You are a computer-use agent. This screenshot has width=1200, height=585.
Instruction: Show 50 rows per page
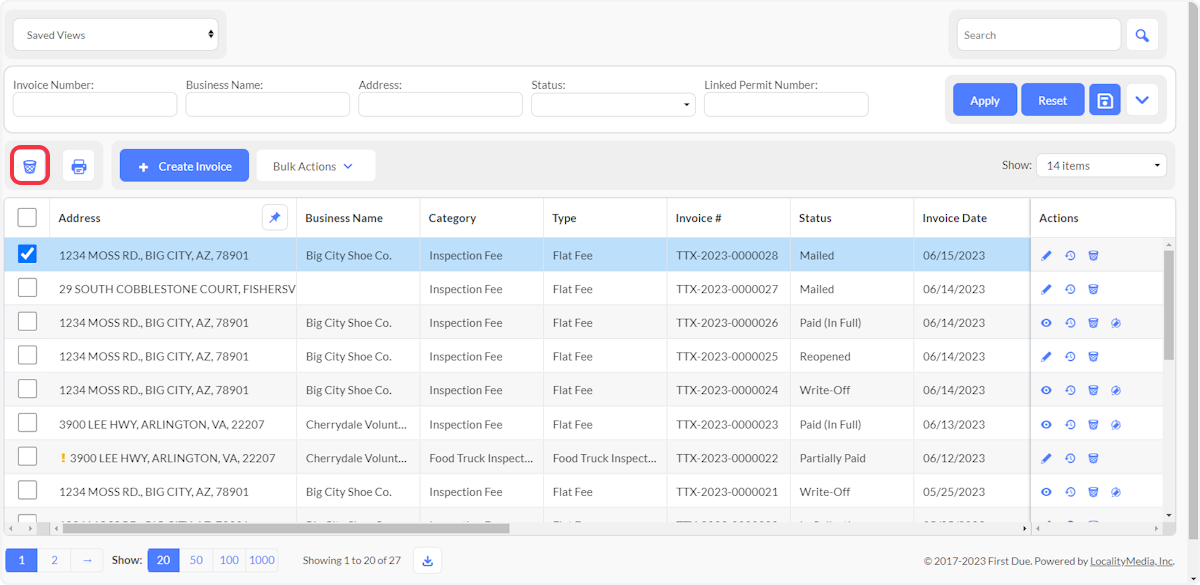click(x=196, y=561)
